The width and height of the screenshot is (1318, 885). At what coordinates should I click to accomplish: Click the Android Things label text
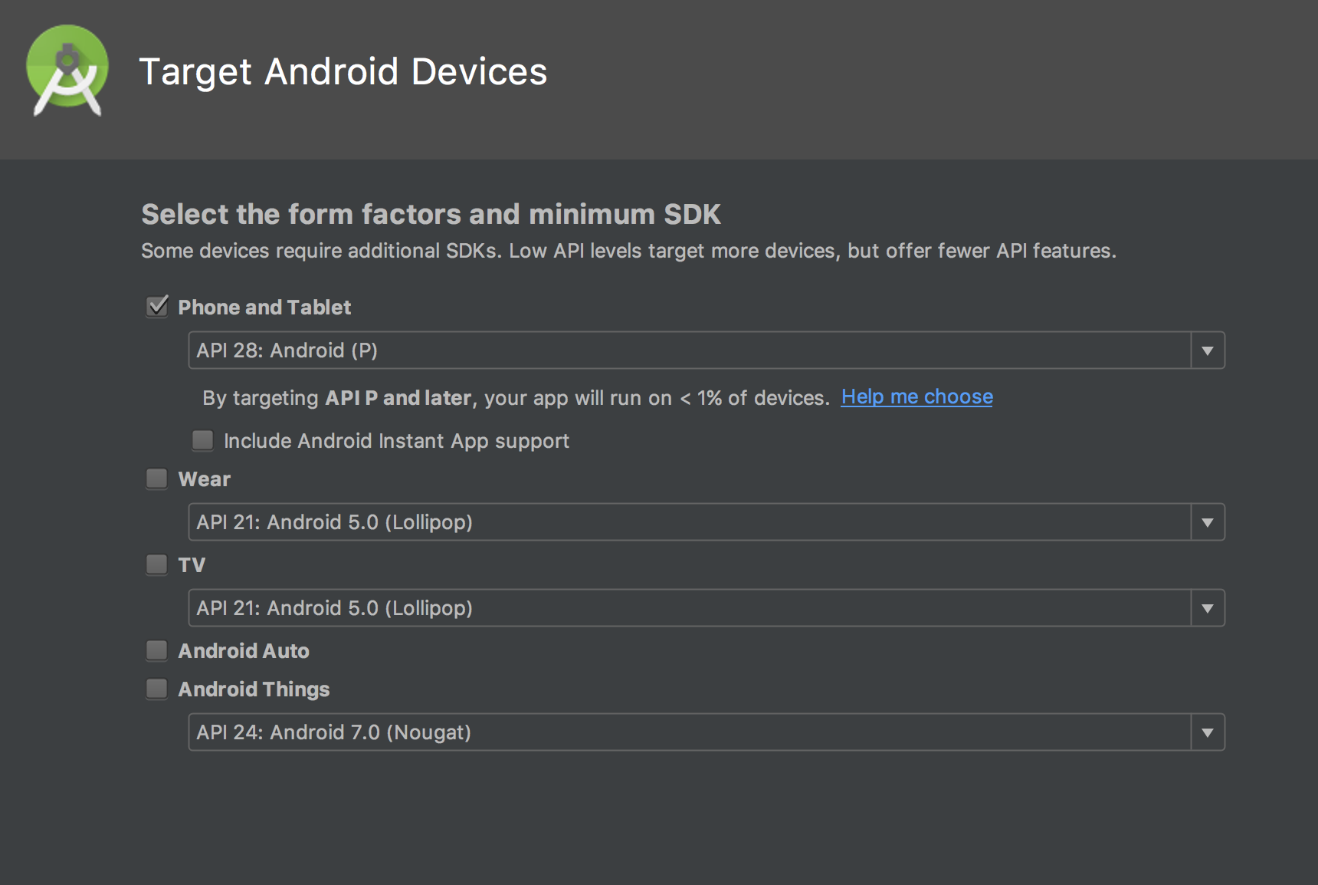tap(254, 689)
